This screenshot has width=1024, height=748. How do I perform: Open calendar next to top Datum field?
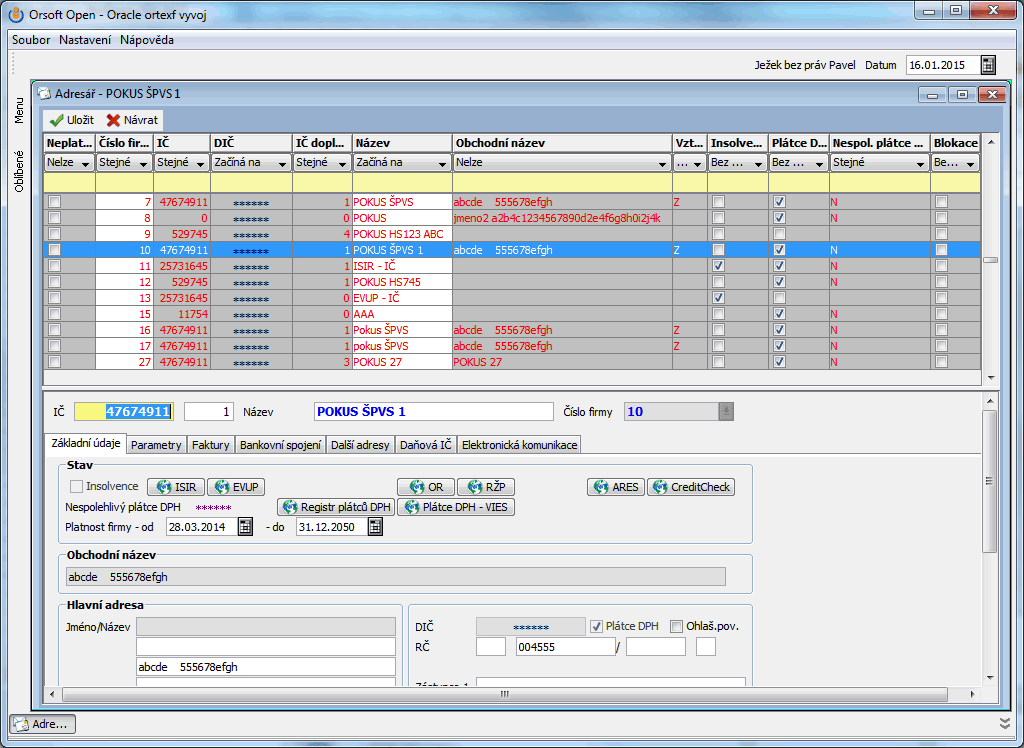tap(988, 65)
